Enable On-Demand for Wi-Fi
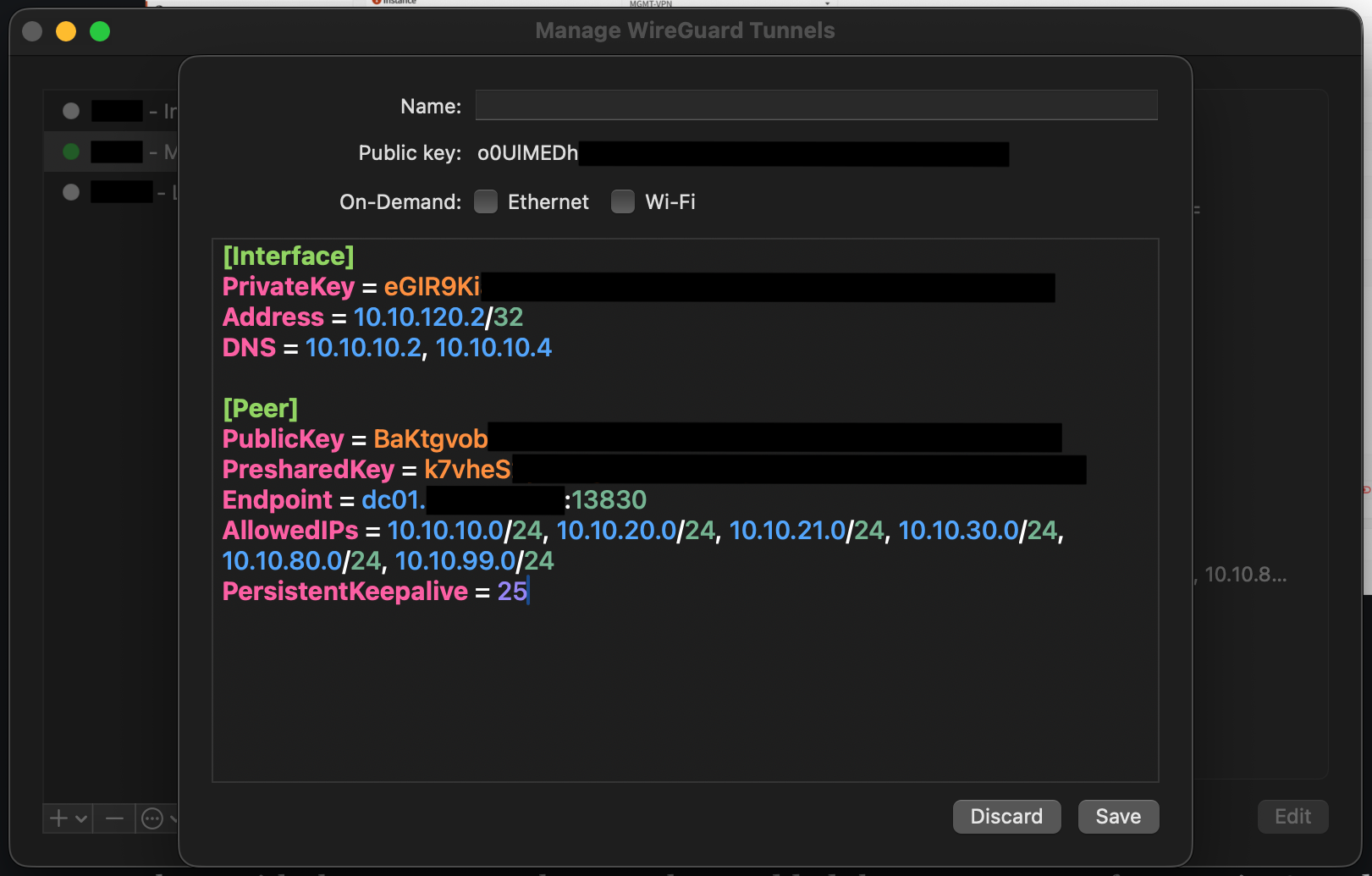The image size is (1372, 876). [x=623, y=201]
